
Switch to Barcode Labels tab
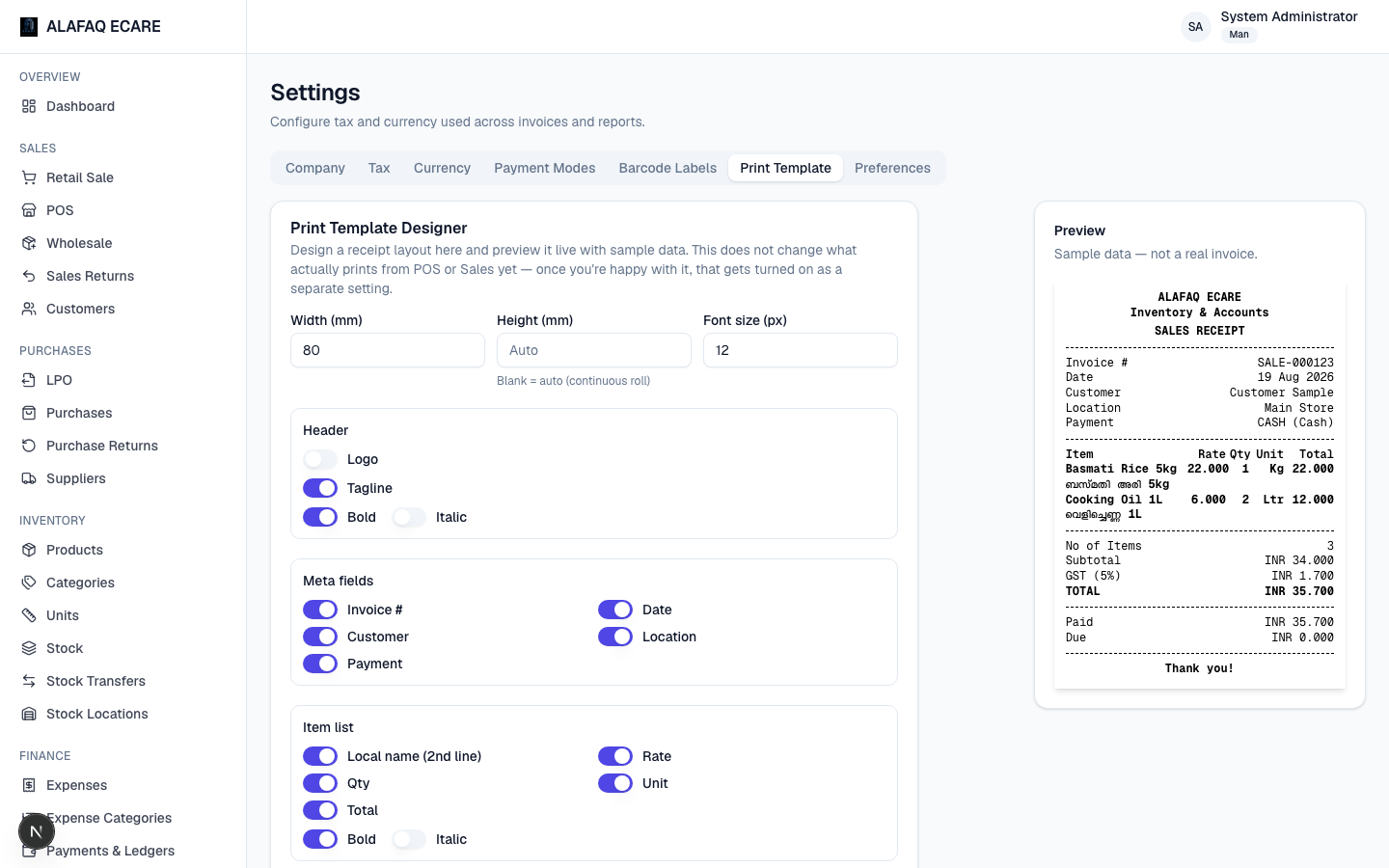(x=667, y=168)
